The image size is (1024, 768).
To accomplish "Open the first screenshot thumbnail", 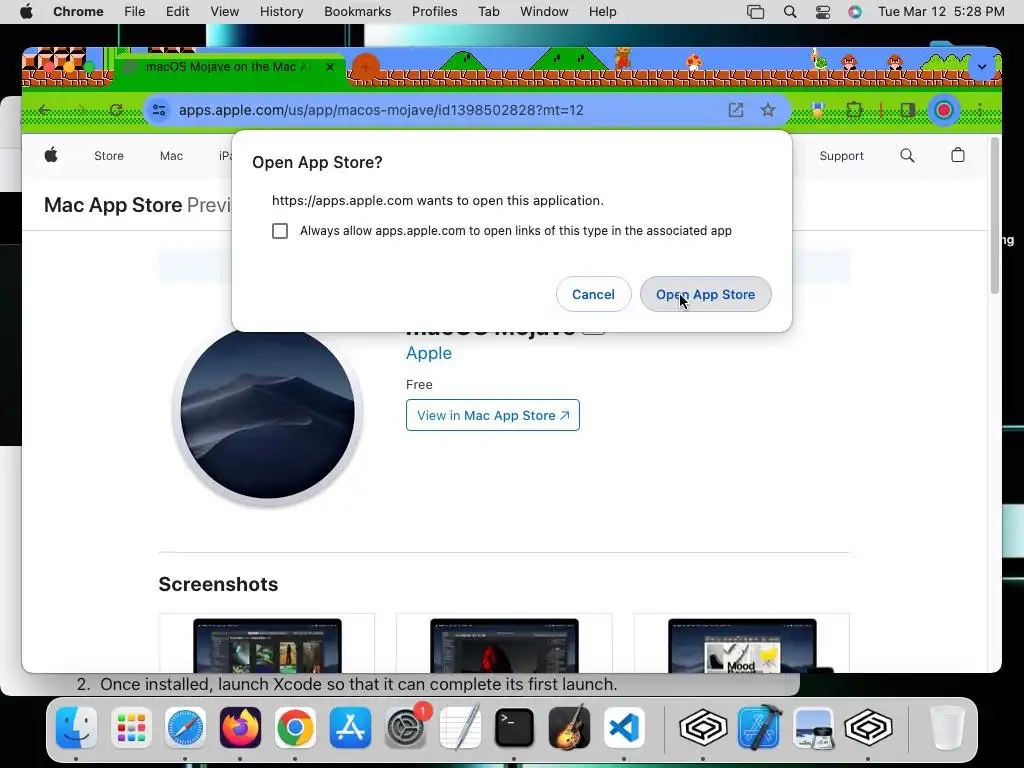I will (x=267, y=644).
